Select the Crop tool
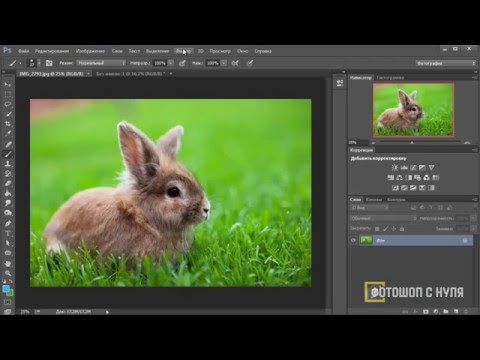Image resolution: width=480 pixels, height=360 pixels. pyautogui.click(x=8, y=124)
